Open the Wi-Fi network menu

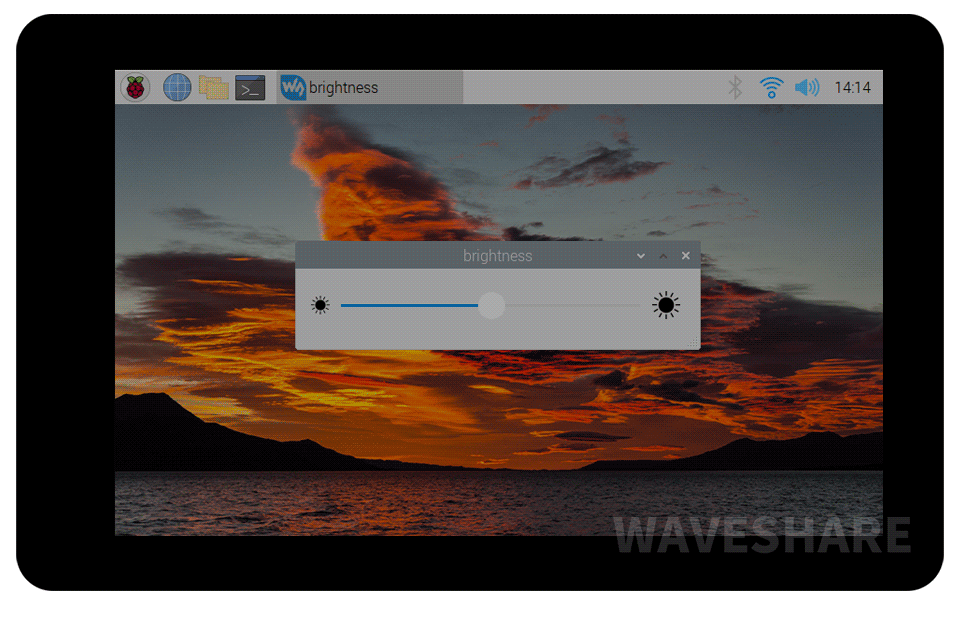[x=771, y=88]
